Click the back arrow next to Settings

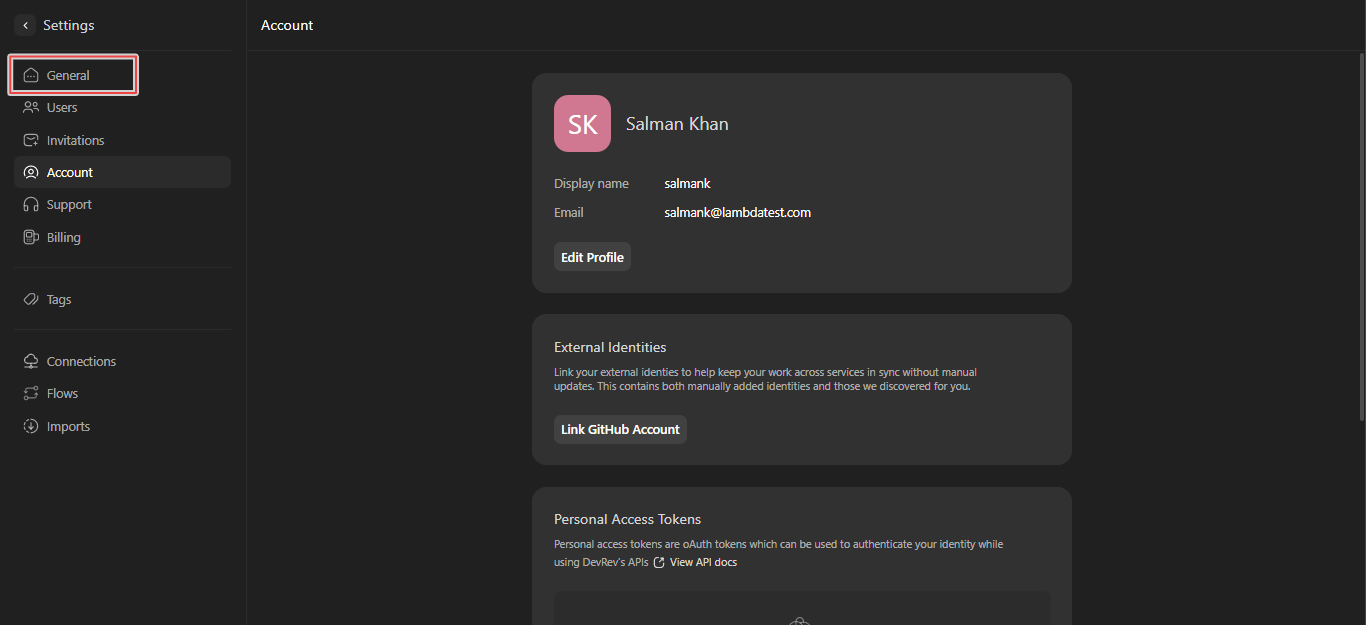coord(25,25)
